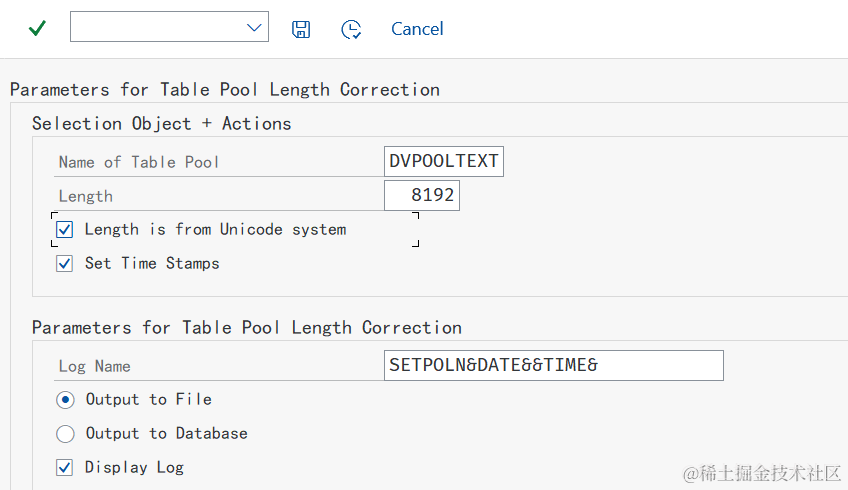848x490 pixels.
Task: Toggle the Display Log checkbox
Action: click(x=65, y=468)
